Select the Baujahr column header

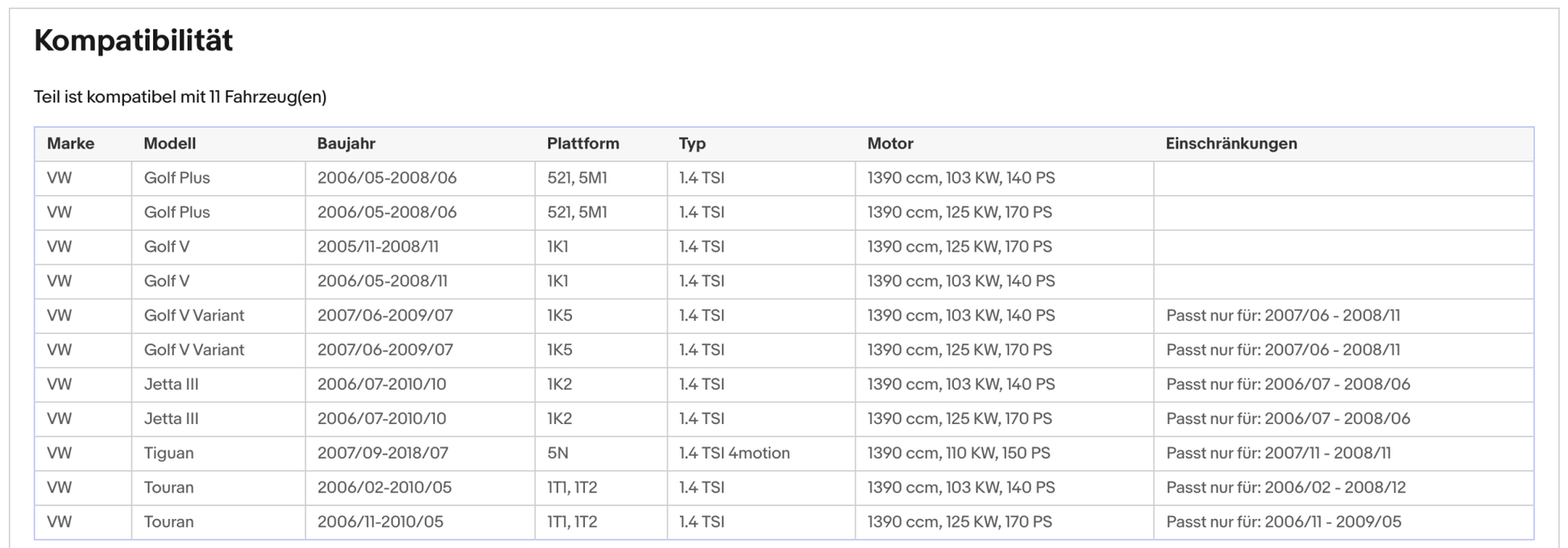point(346,143)
